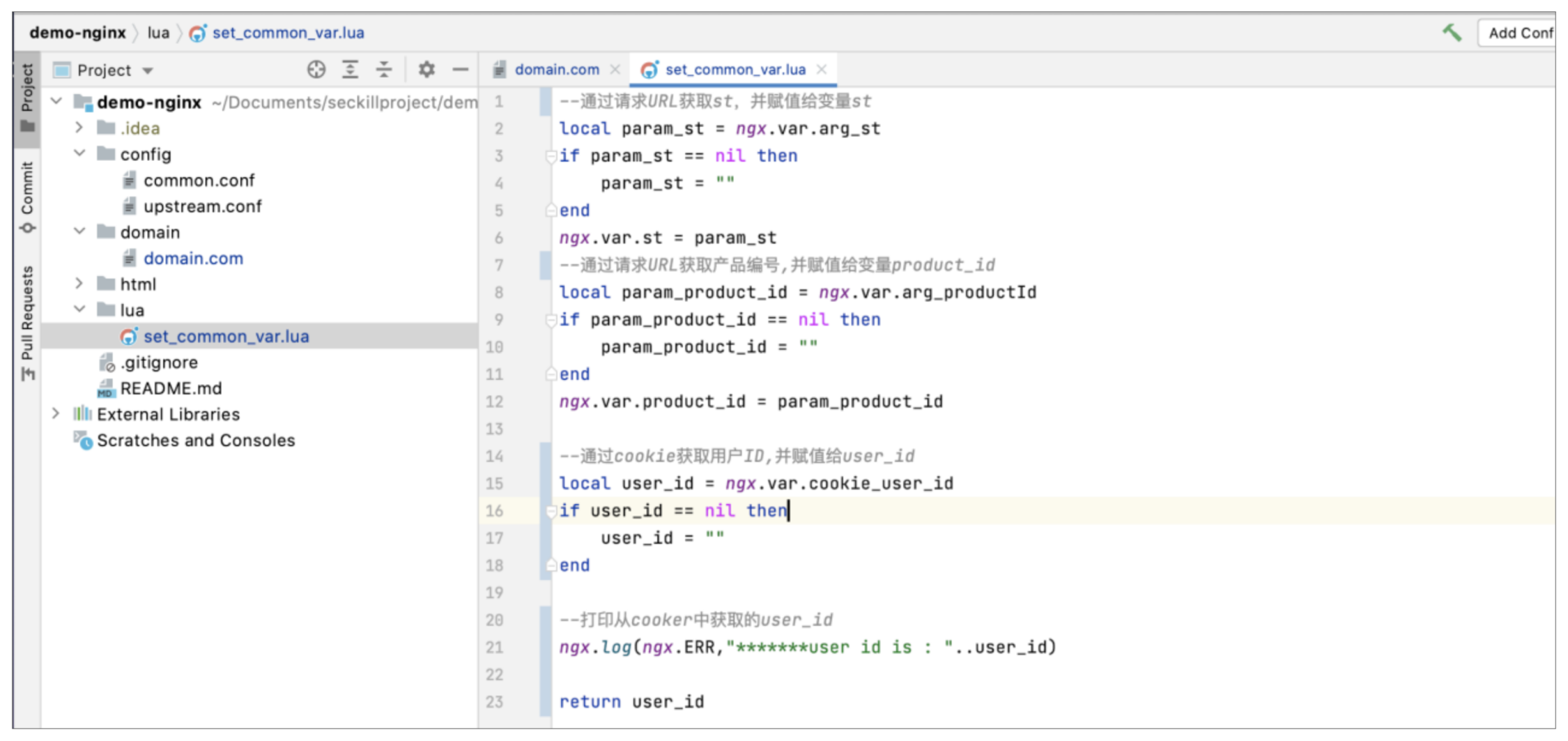Click the Build hammer icon
The height and width of the screenshot is (741, 1568).
click(1451, 33)
